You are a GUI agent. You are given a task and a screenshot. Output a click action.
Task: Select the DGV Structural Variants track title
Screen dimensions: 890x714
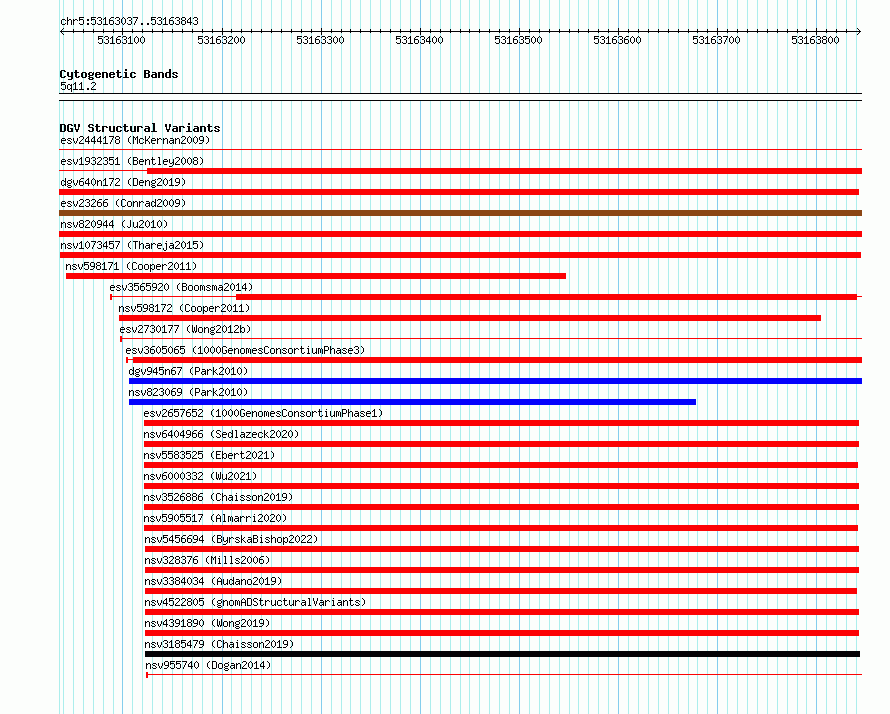pyautogui.click(x=140, y=128)
